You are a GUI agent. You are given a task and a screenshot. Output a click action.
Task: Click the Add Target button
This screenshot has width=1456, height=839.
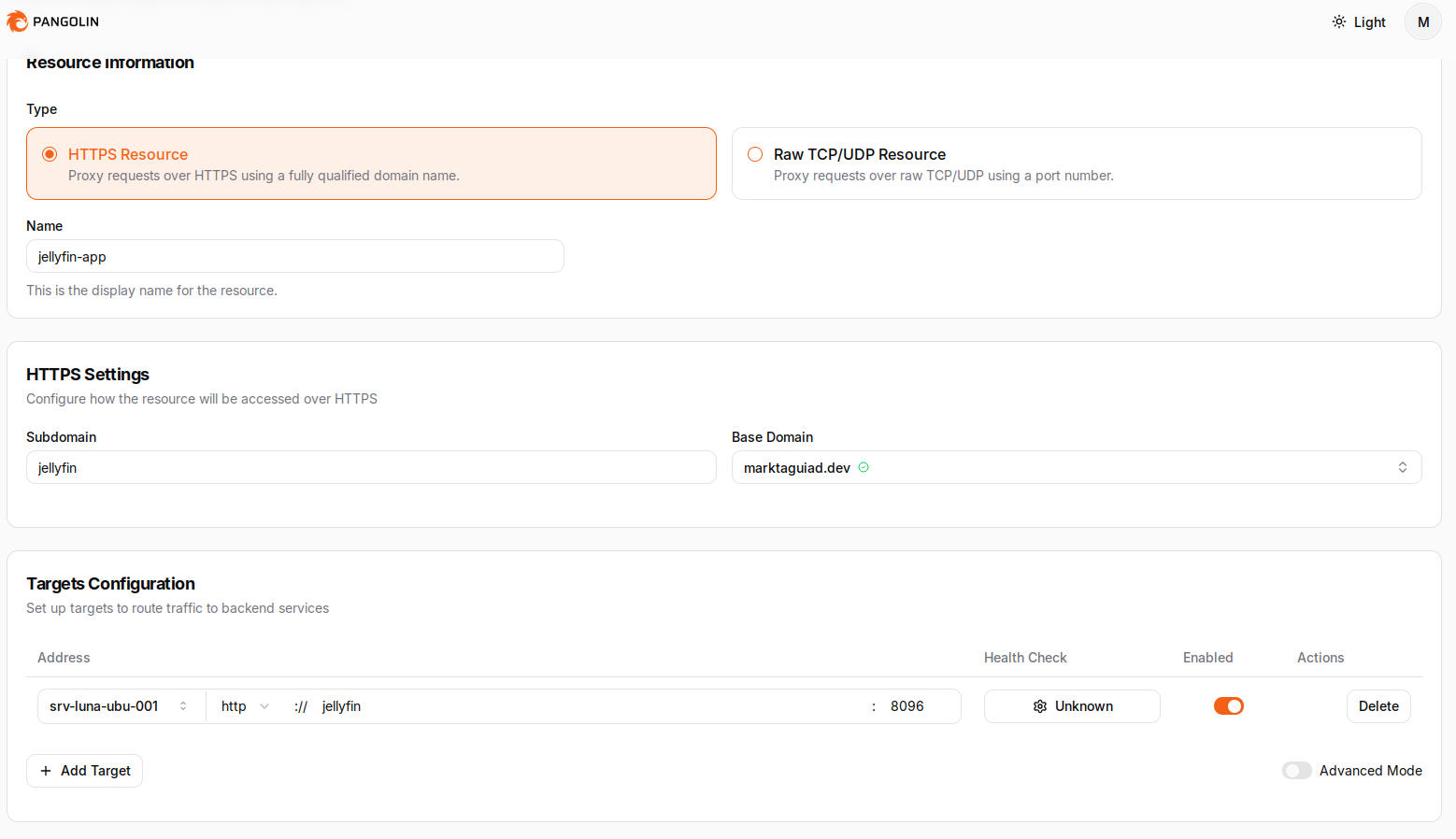85,771
